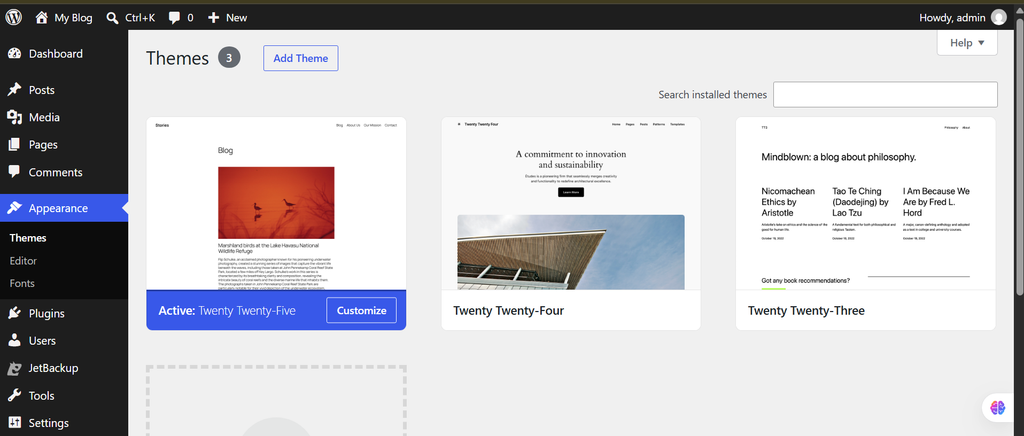This screenshot has width=1024, height=436.
Task: Open the Tools menu
Action: pos(64,396)
